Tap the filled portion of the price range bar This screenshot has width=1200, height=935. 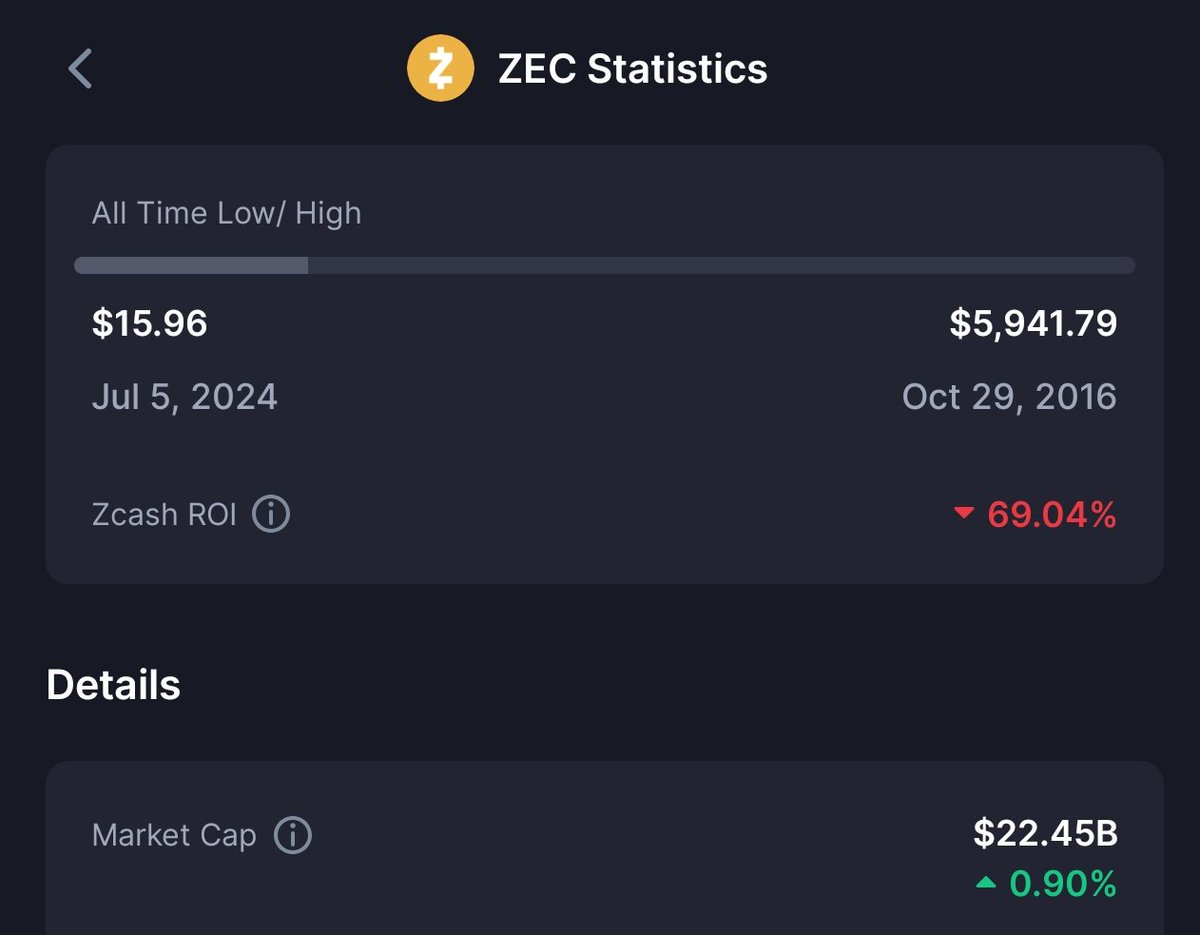click(x=191, y=265)
